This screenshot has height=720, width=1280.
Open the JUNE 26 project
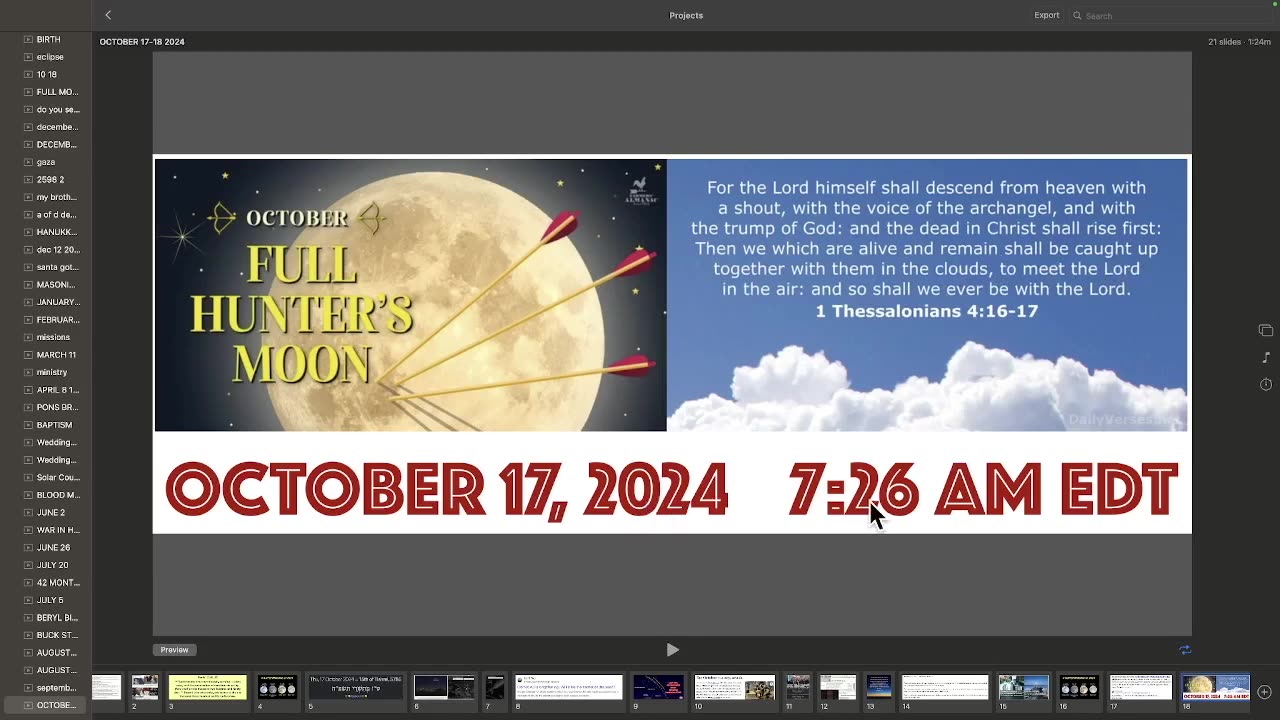(x=53, y=547)
